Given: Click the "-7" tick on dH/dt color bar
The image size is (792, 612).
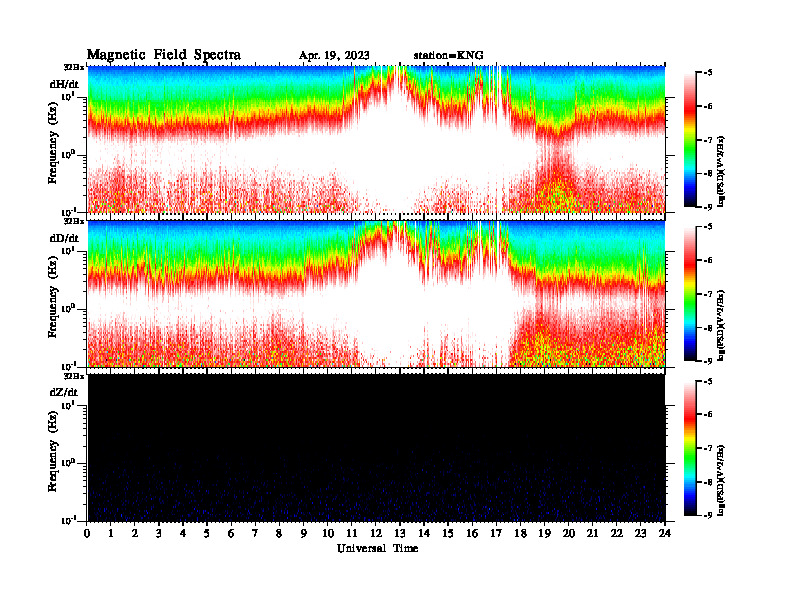Looking at the screenshot, I should click(x=707, y=140).
